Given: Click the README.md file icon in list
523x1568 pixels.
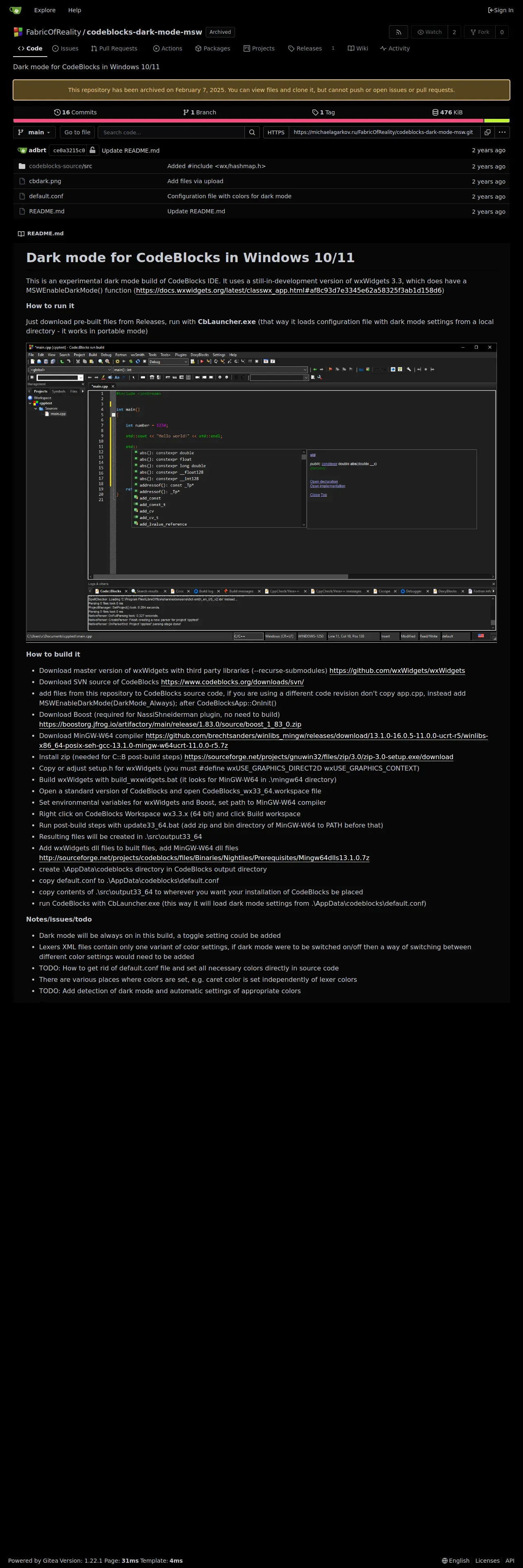Looking at the screenshot, I should [22, 212].
